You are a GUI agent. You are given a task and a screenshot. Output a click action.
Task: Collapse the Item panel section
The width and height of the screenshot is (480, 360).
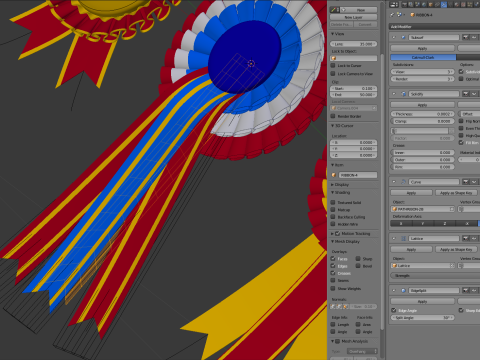333,165
